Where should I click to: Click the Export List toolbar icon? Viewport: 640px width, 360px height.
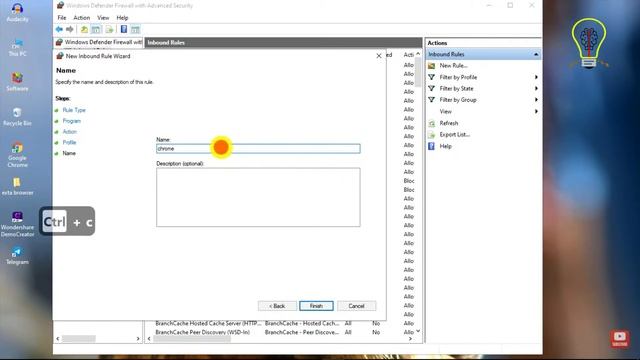point(109,29)
